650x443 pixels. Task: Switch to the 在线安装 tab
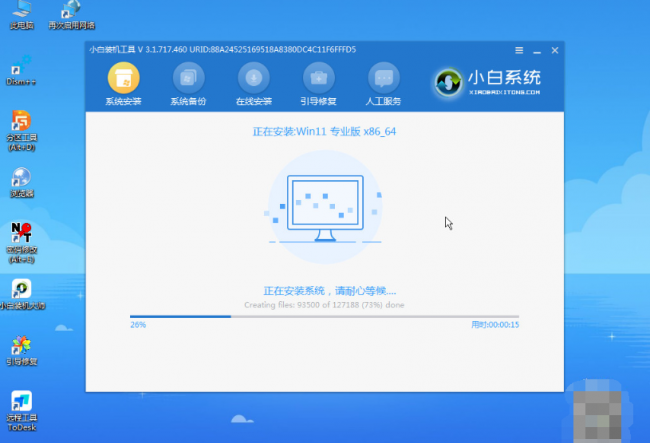254,84
